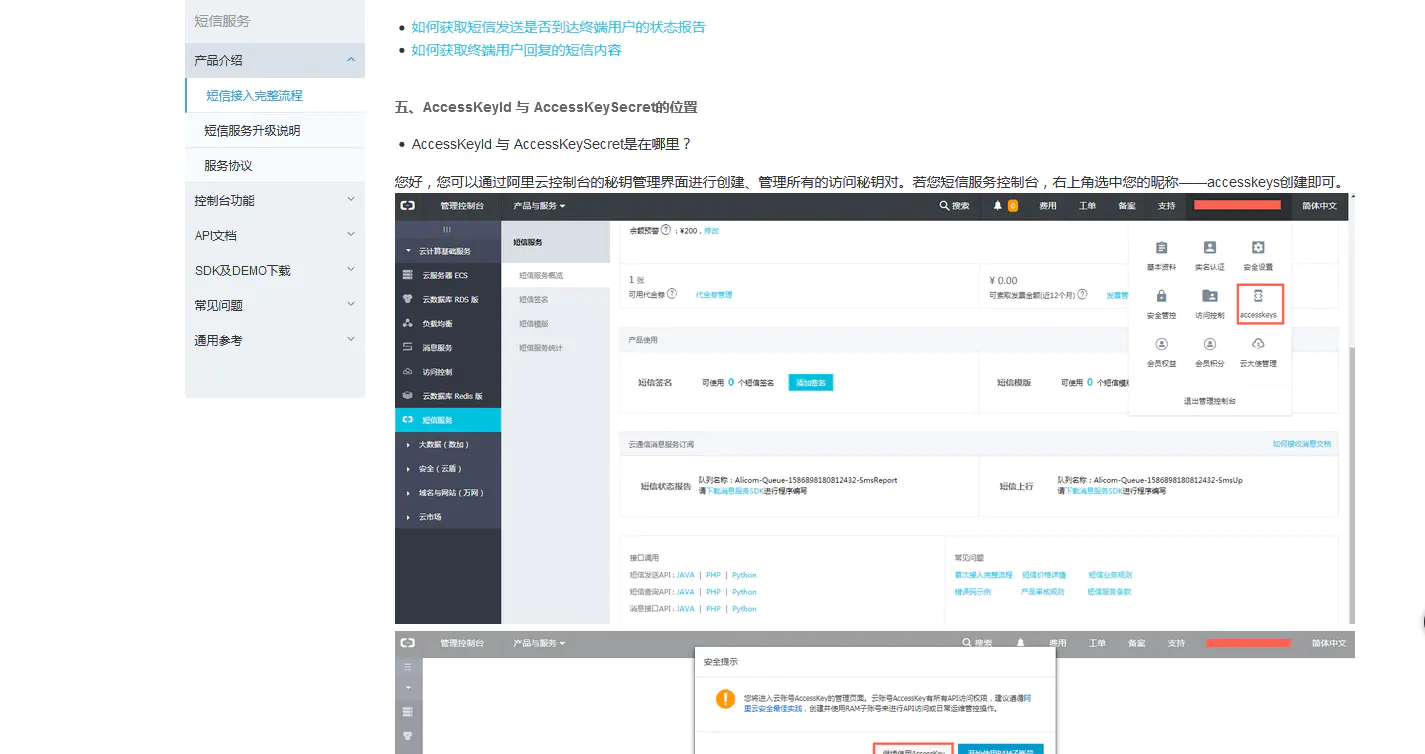This screenshot has height=754, width=1425.
Task: Select 云数据库 RDS 版 in console sidebar
Action: (448, 299)
